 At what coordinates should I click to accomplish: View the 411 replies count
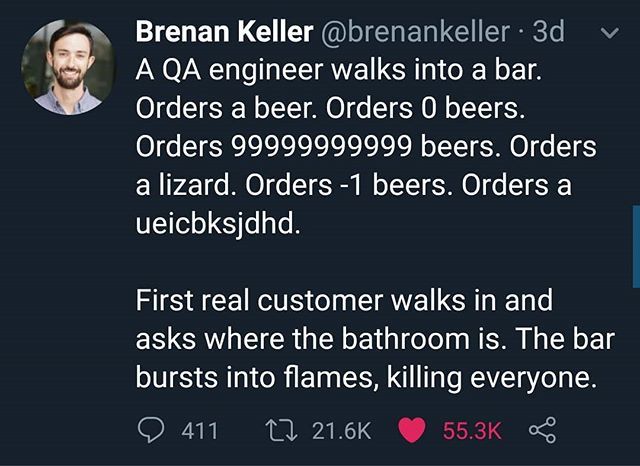pyautogui.click(x=200, y=431)
